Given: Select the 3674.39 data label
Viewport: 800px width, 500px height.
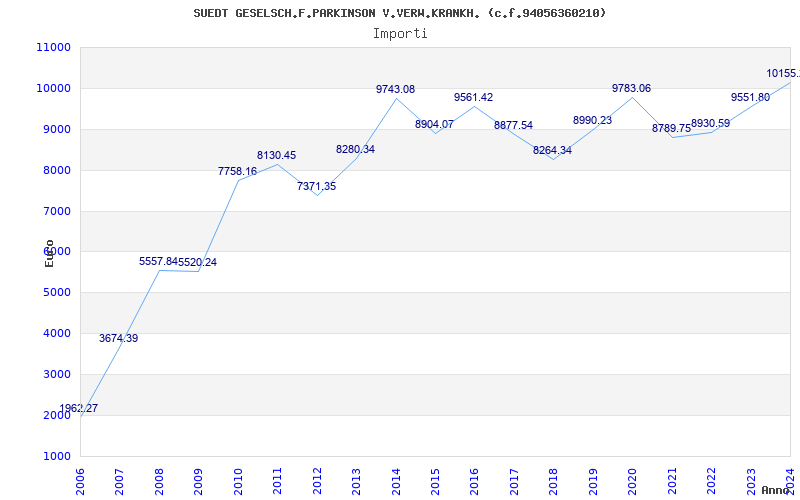Looking at the screenshot, I should click(x=118, y=338).
